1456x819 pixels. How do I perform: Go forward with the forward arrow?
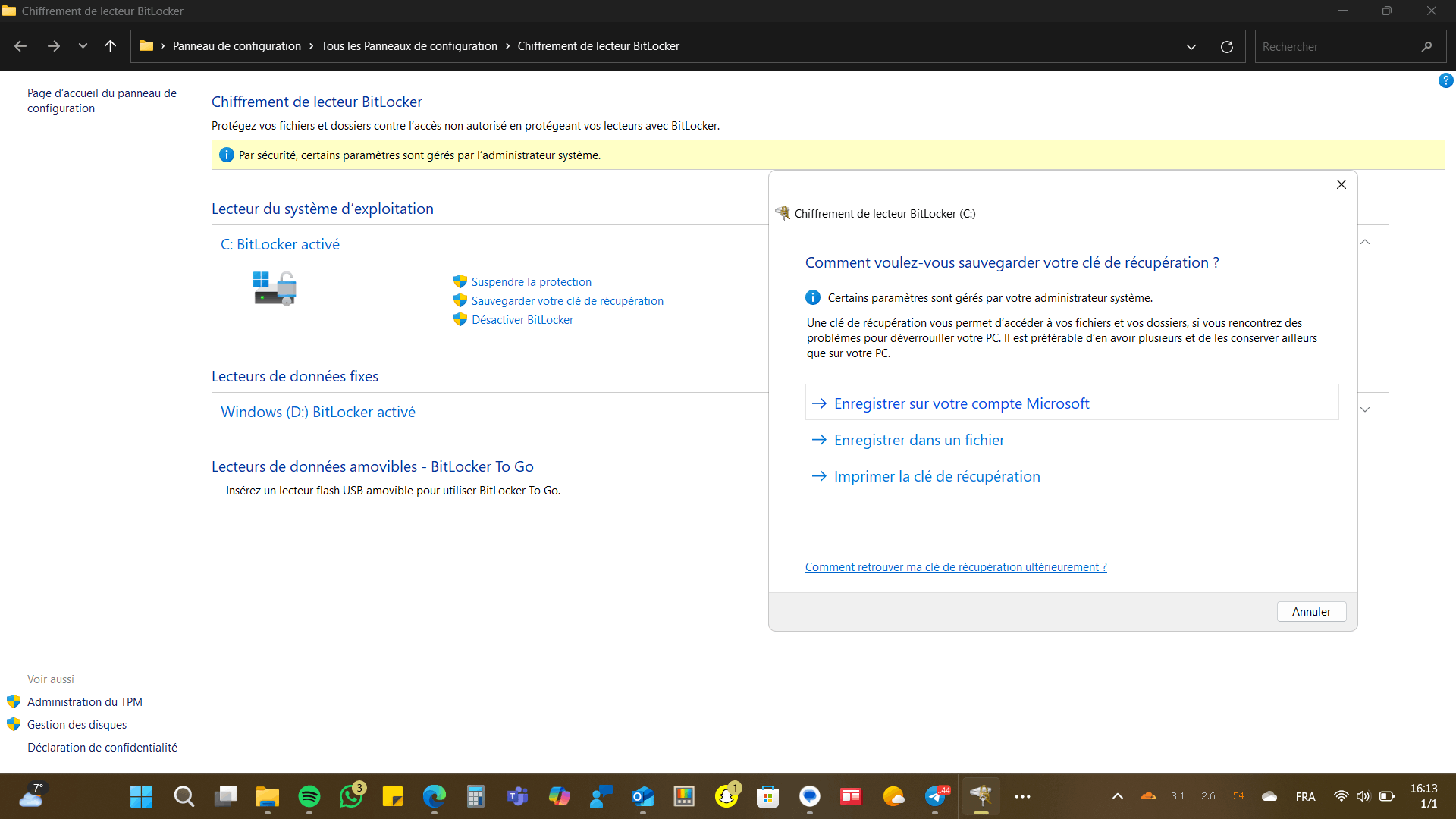coord(53,46)
